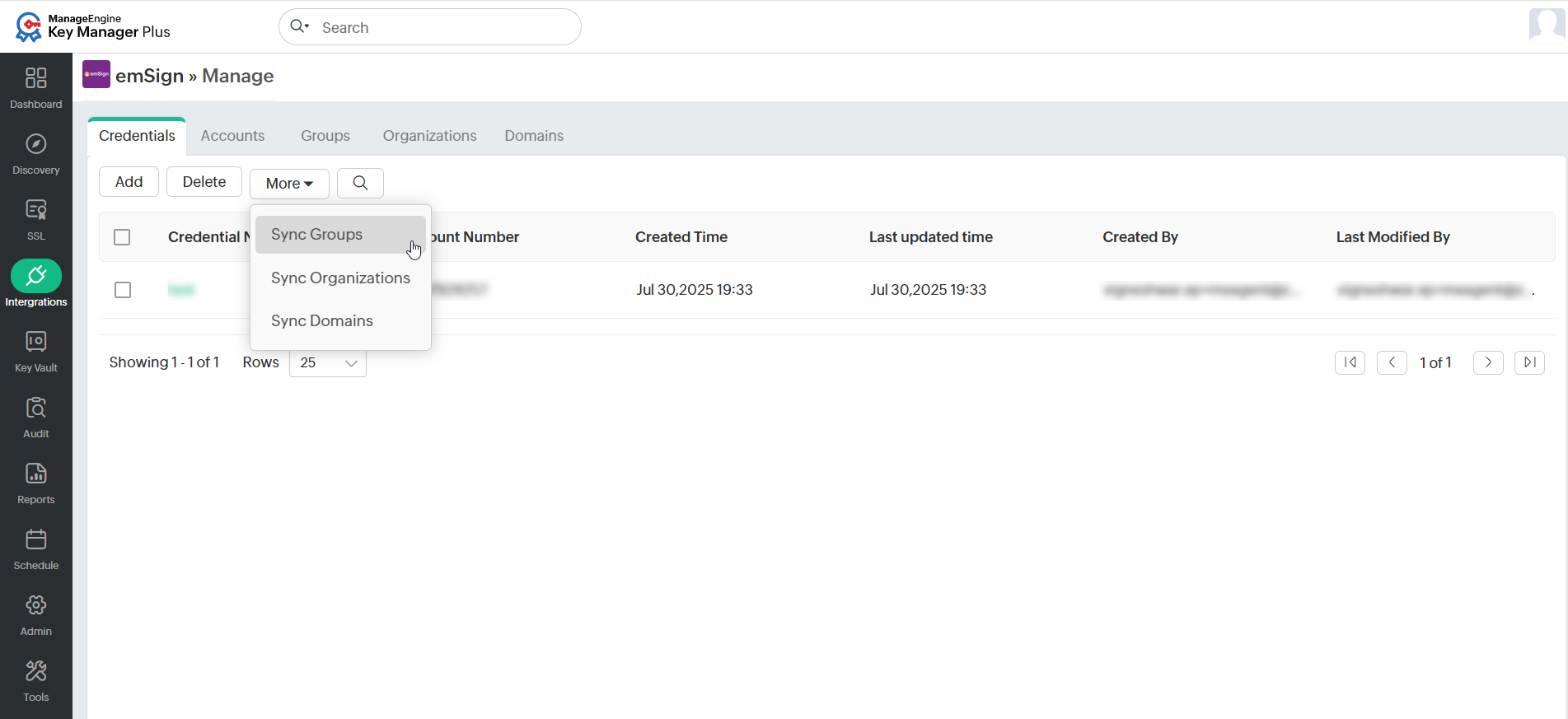This screenshot has width=1568, height=719.
Task: Open the blurred credential name link
Action: (x=181, y=290)
